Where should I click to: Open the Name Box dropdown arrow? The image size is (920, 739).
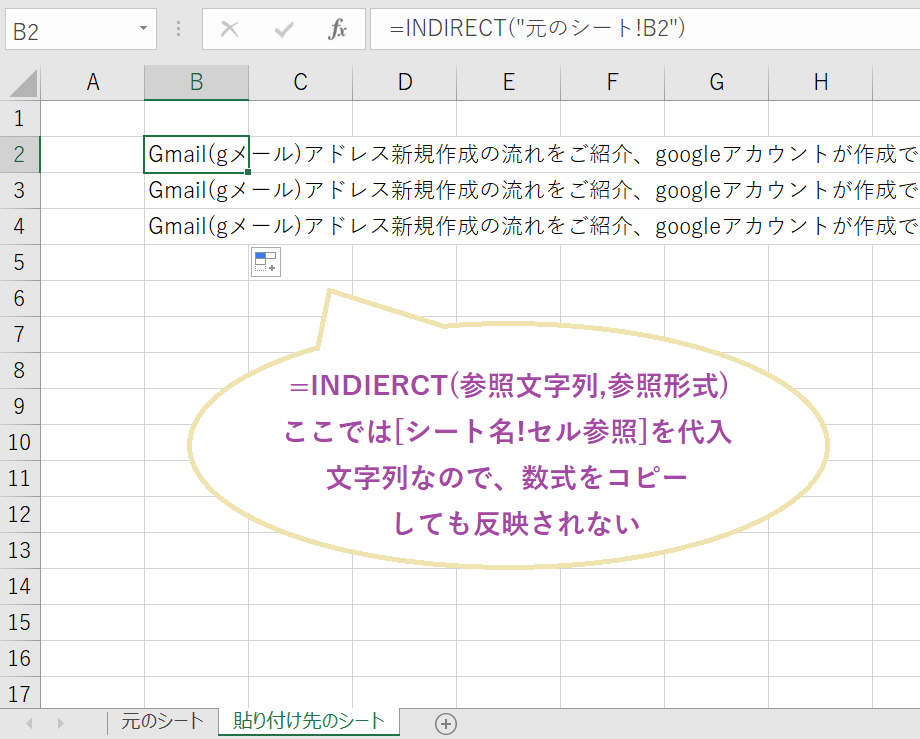(x=142, y=28)
